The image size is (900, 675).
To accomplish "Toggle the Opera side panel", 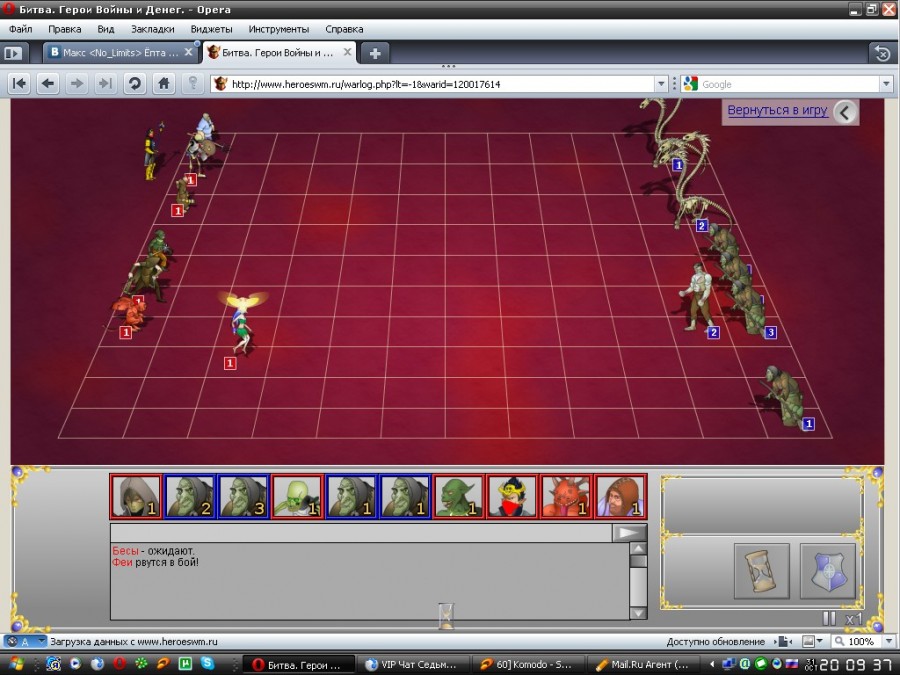I will (13, 53).
